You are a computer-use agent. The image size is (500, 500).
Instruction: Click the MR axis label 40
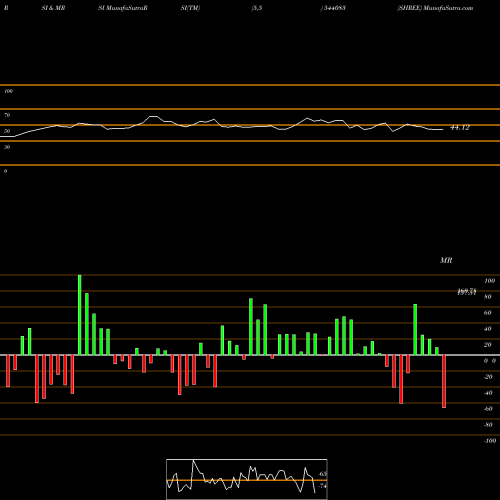click(x=488, y=329)
